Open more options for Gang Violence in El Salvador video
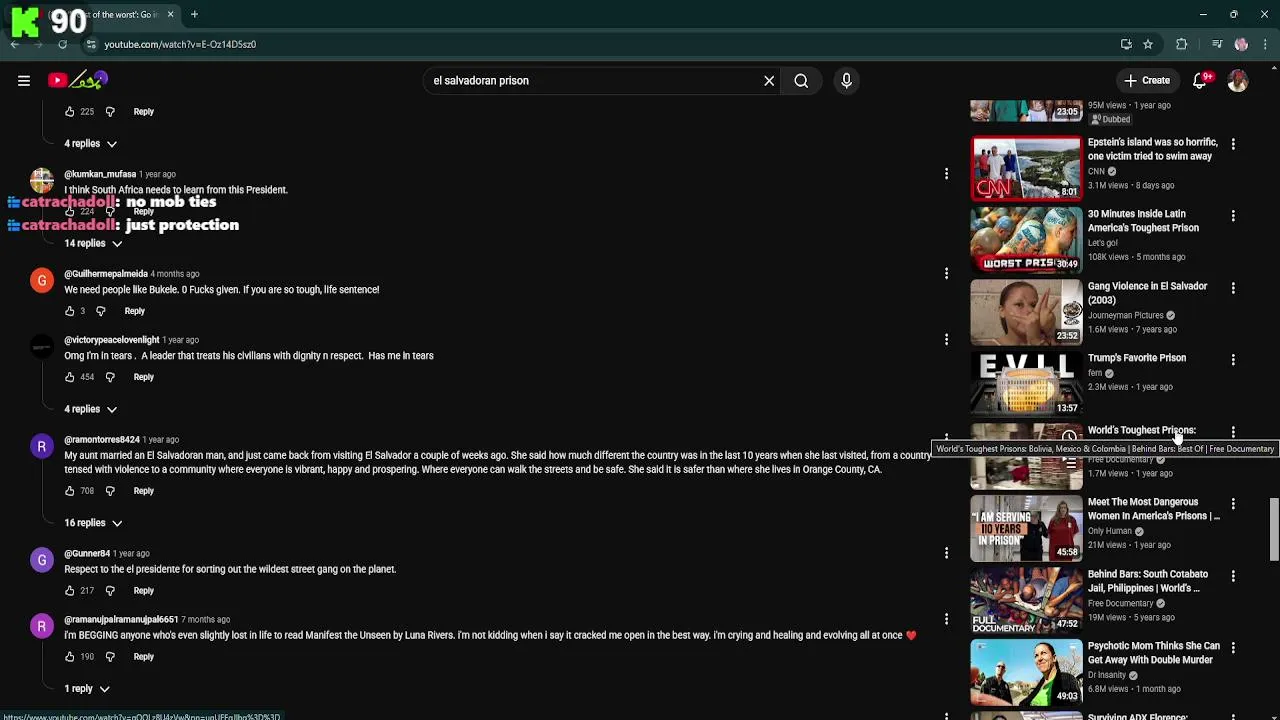Screen dimensions: 1280x720 click(x=1233, y=288)
